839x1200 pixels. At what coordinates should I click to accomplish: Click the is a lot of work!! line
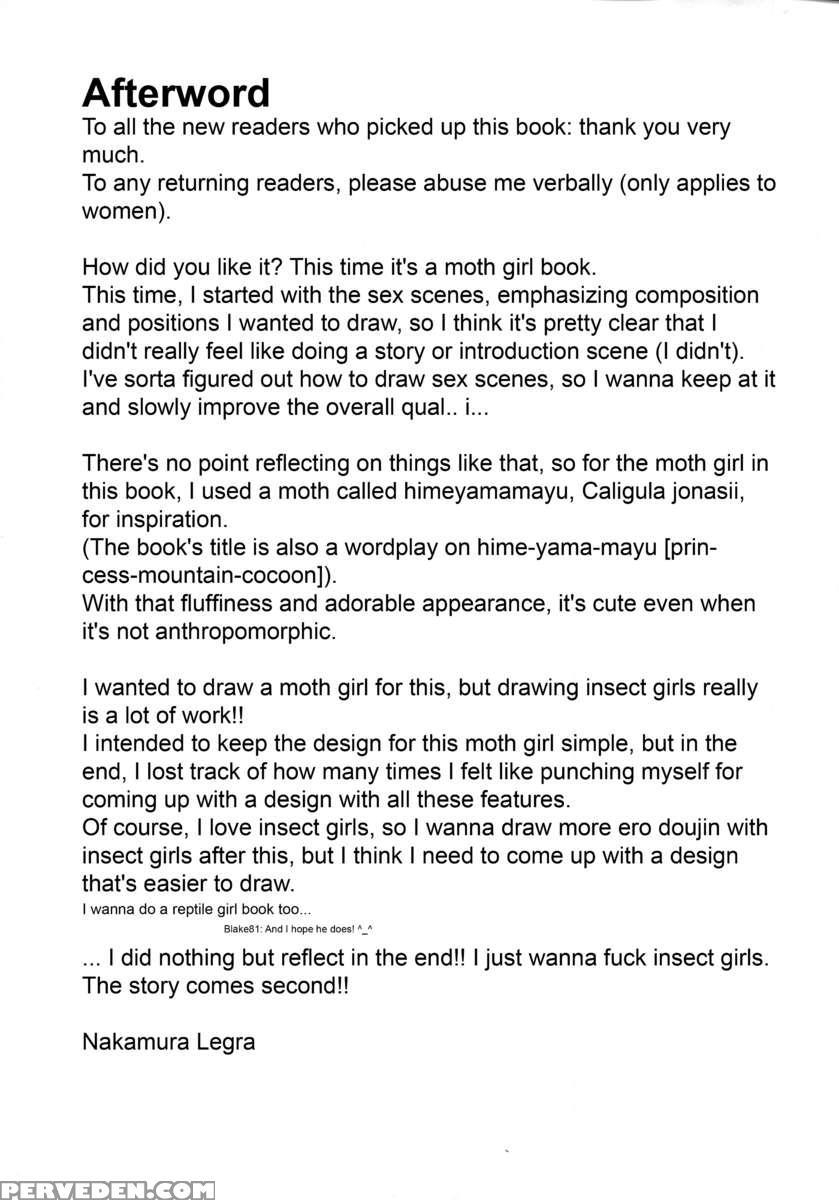(x=170, y=716)
